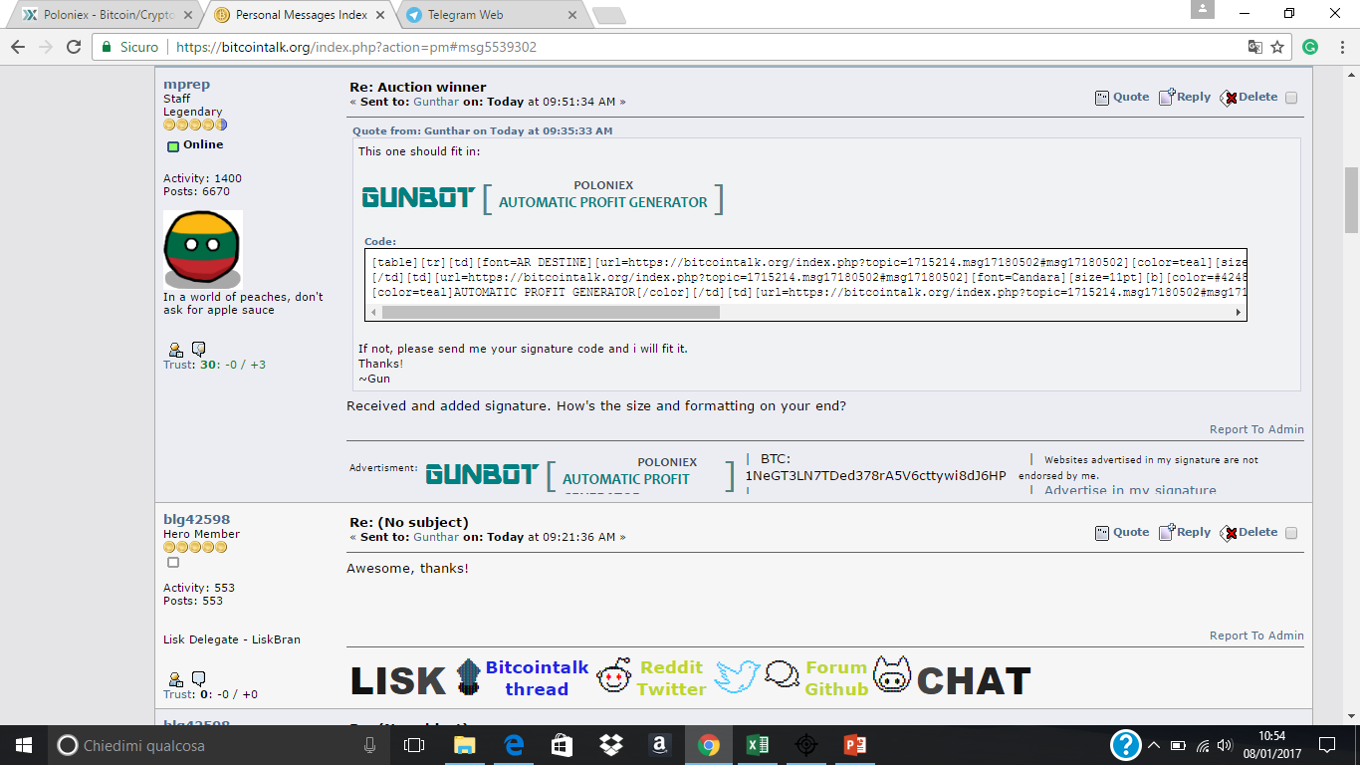This screenshot has height=765, width=1360.
Task: Open blg42598's Trust rating link
Action: click(178, 694)
